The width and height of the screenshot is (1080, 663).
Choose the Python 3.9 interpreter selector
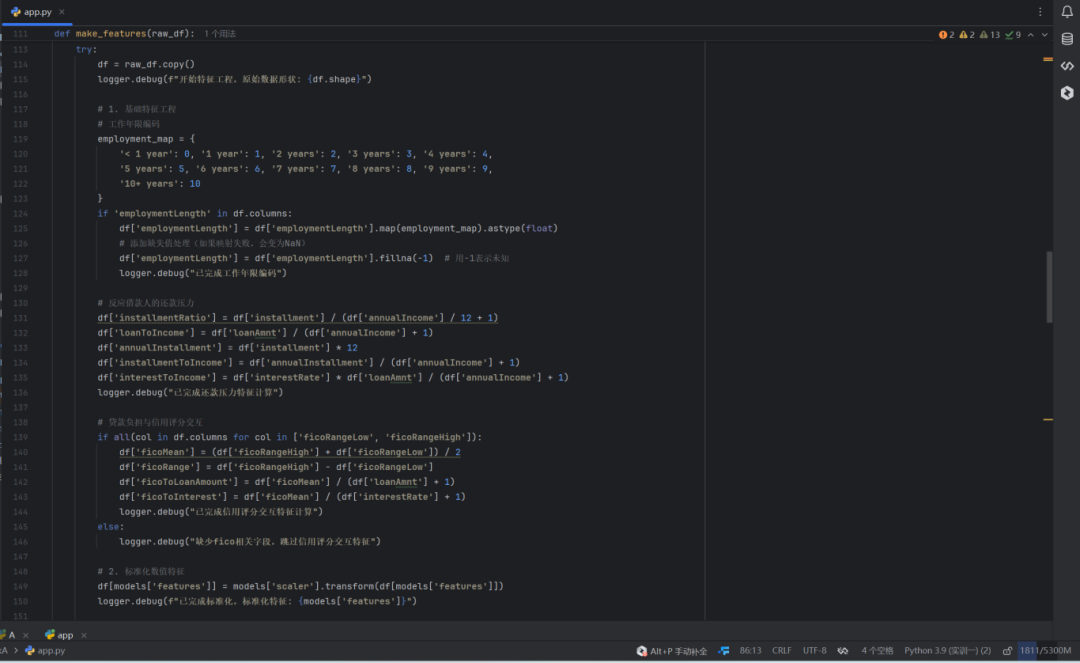pos(947,651)
